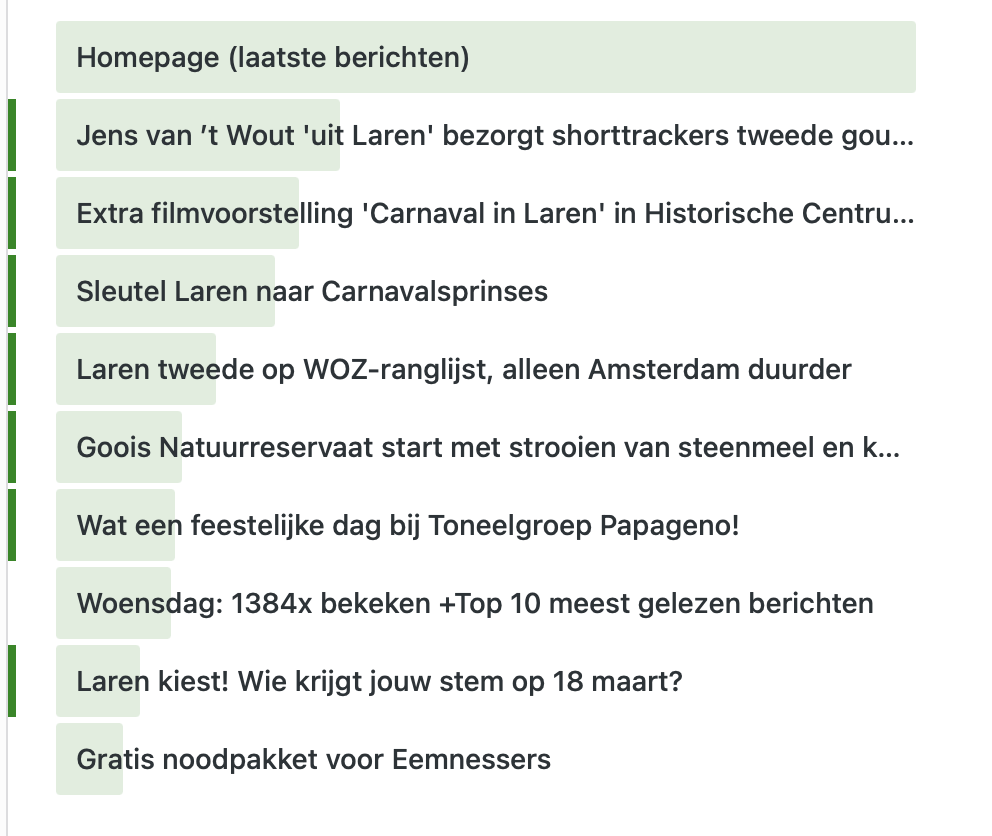Open the Homepage (laatste berichten) entry
The image size is (992, 836).
(x=273, y=57)
